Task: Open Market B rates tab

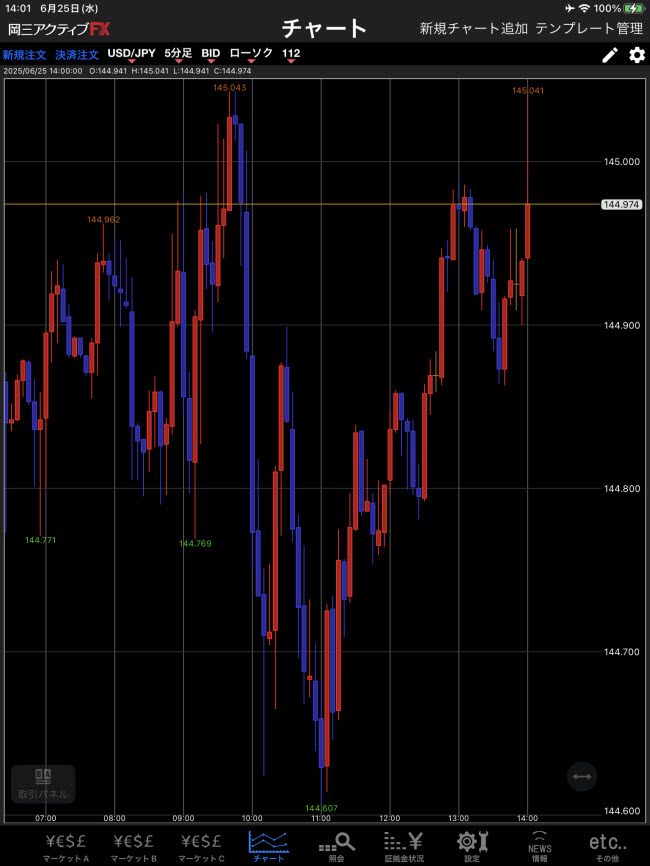Action: pos(134,847)
